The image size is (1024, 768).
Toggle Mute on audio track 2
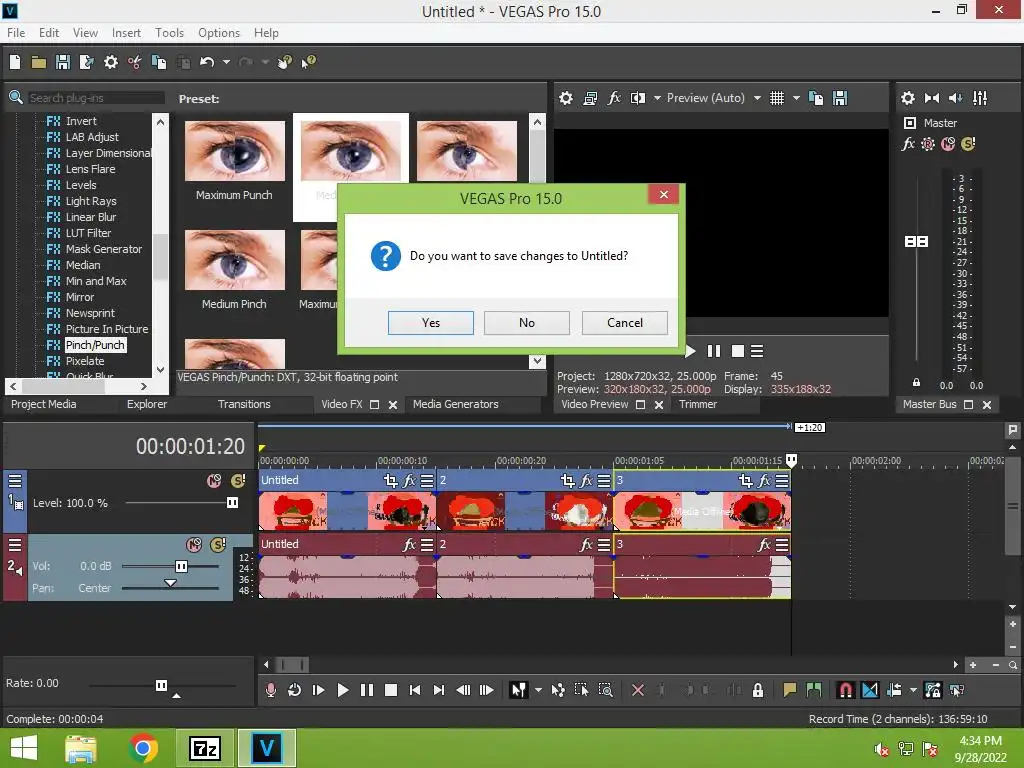coord(194,544)
